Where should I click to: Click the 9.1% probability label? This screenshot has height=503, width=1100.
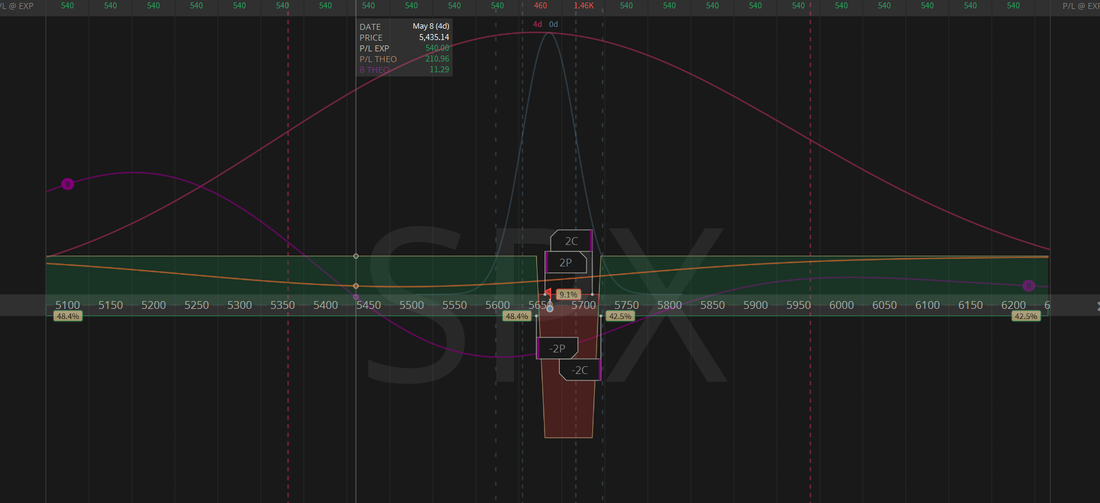click(x=568, y=295)
